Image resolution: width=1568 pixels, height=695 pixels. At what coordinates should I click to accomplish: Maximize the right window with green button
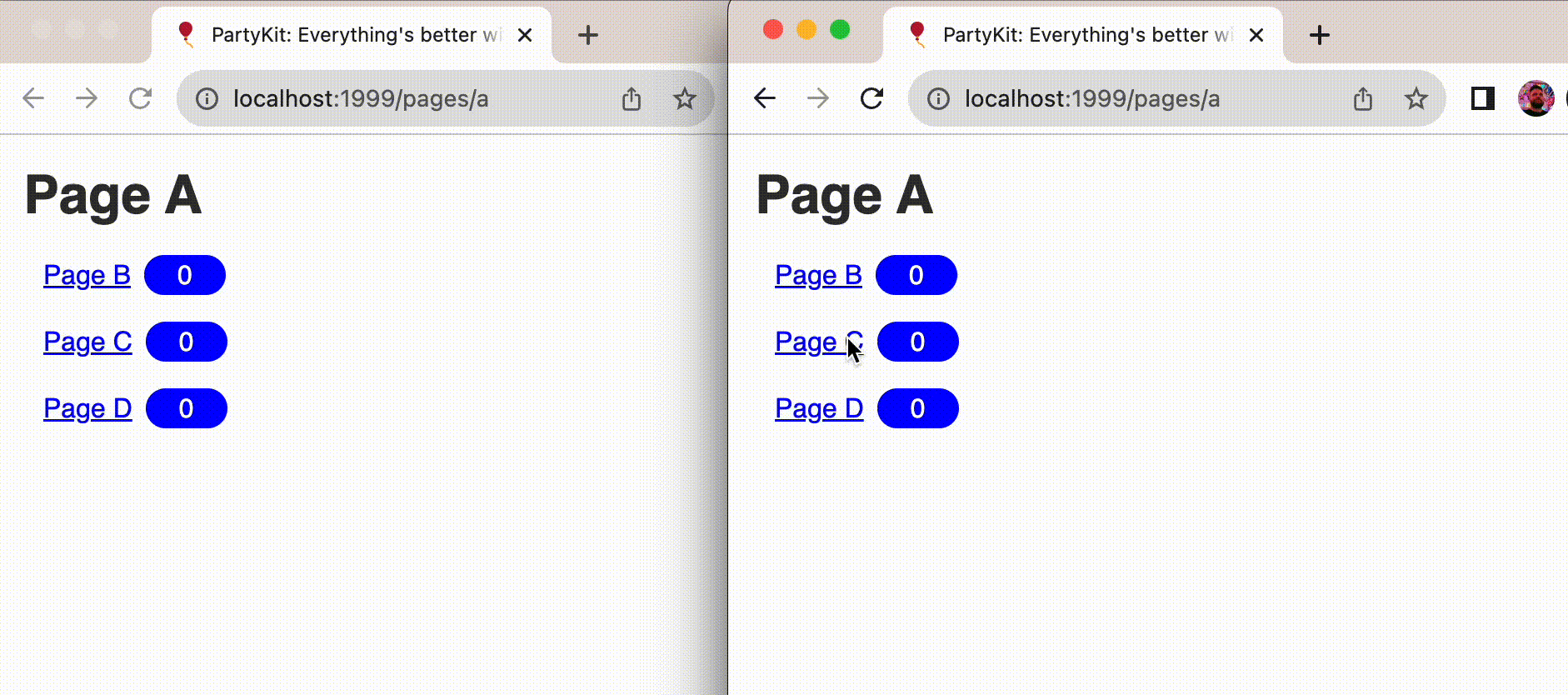tap(840, 30)
